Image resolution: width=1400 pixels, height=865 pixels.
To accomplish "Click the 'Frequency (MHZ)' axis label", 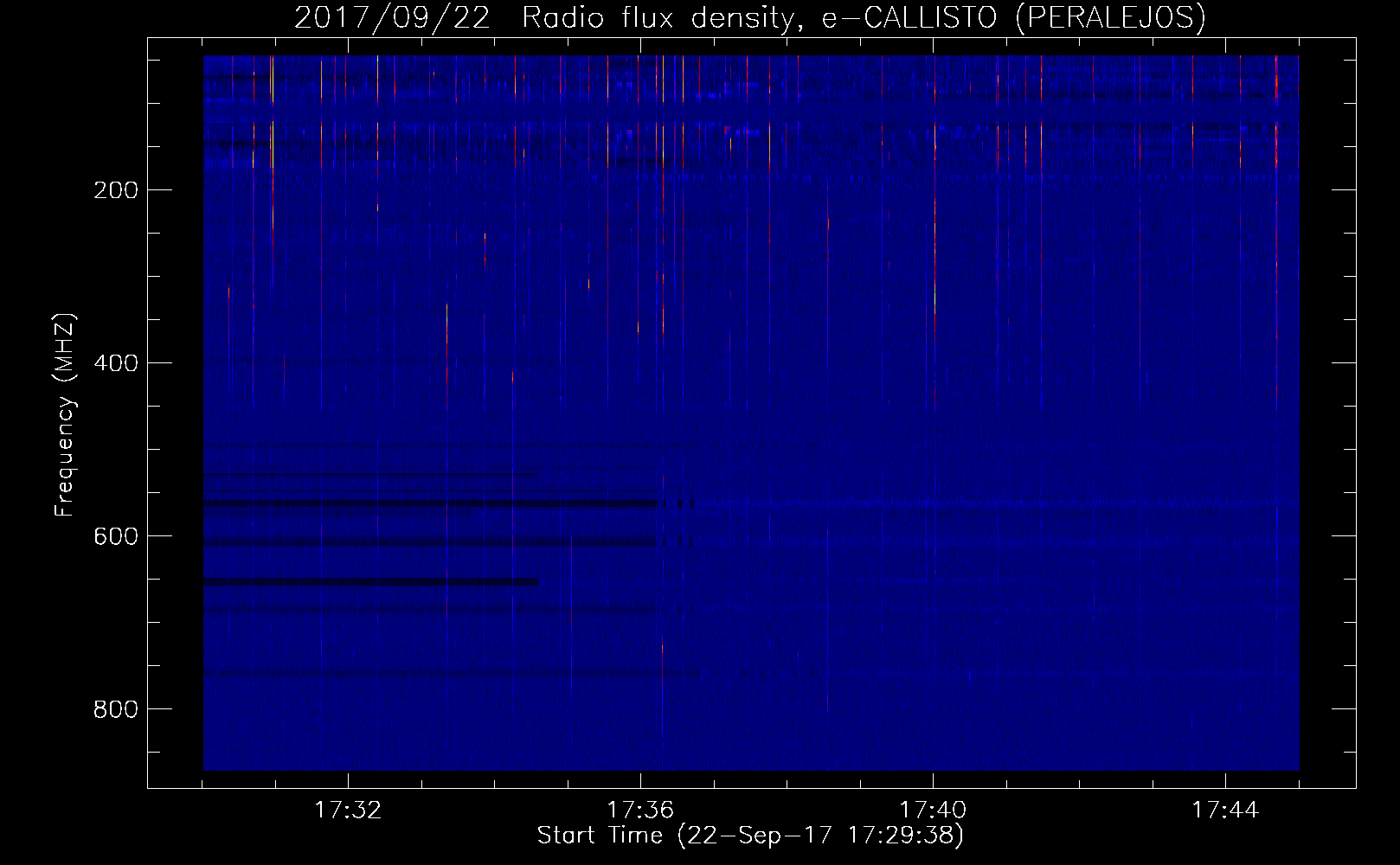I will click(x=65, y=415).
